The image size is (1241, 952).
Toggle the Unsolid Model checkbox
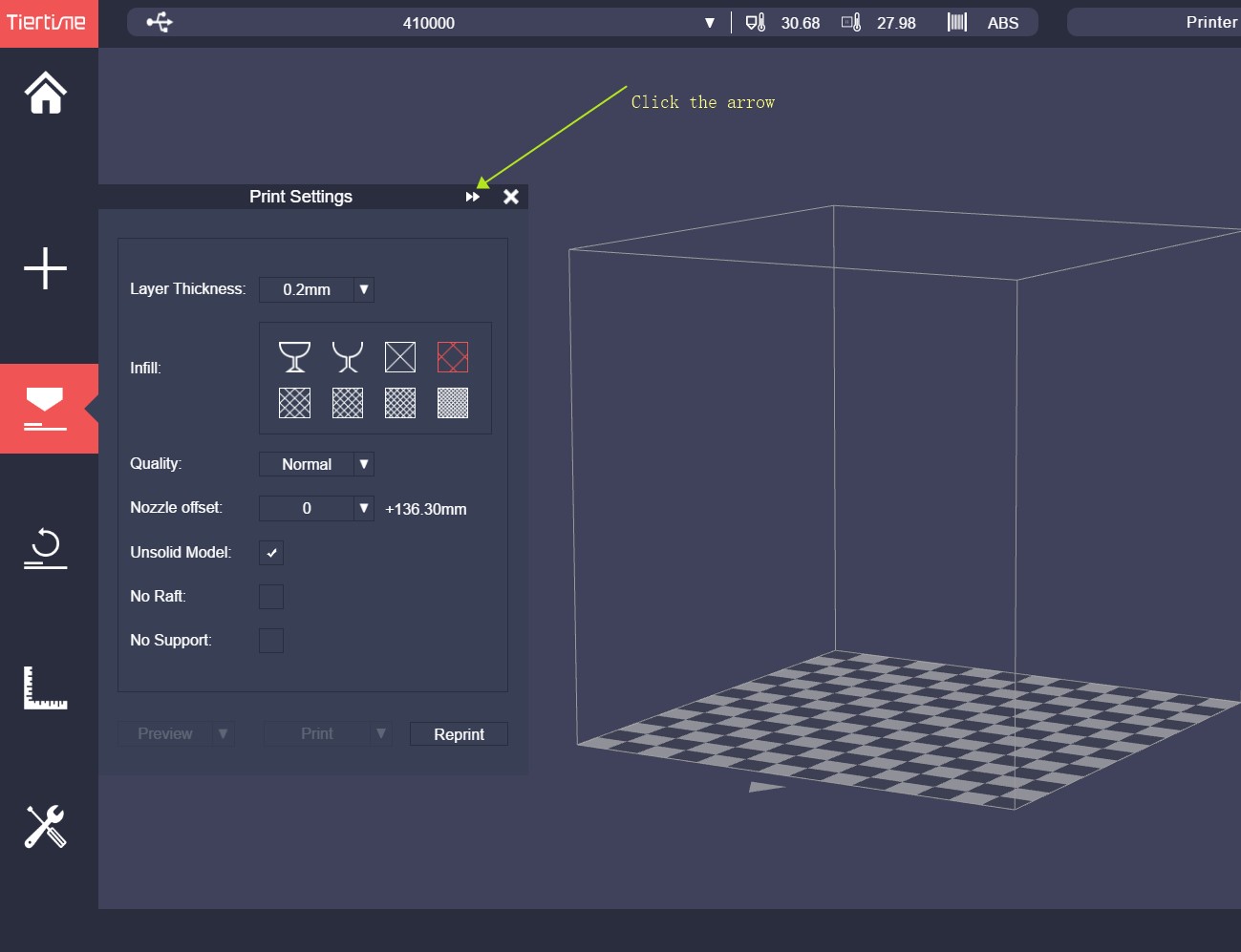pyautogui.click(x=271, y=553)
